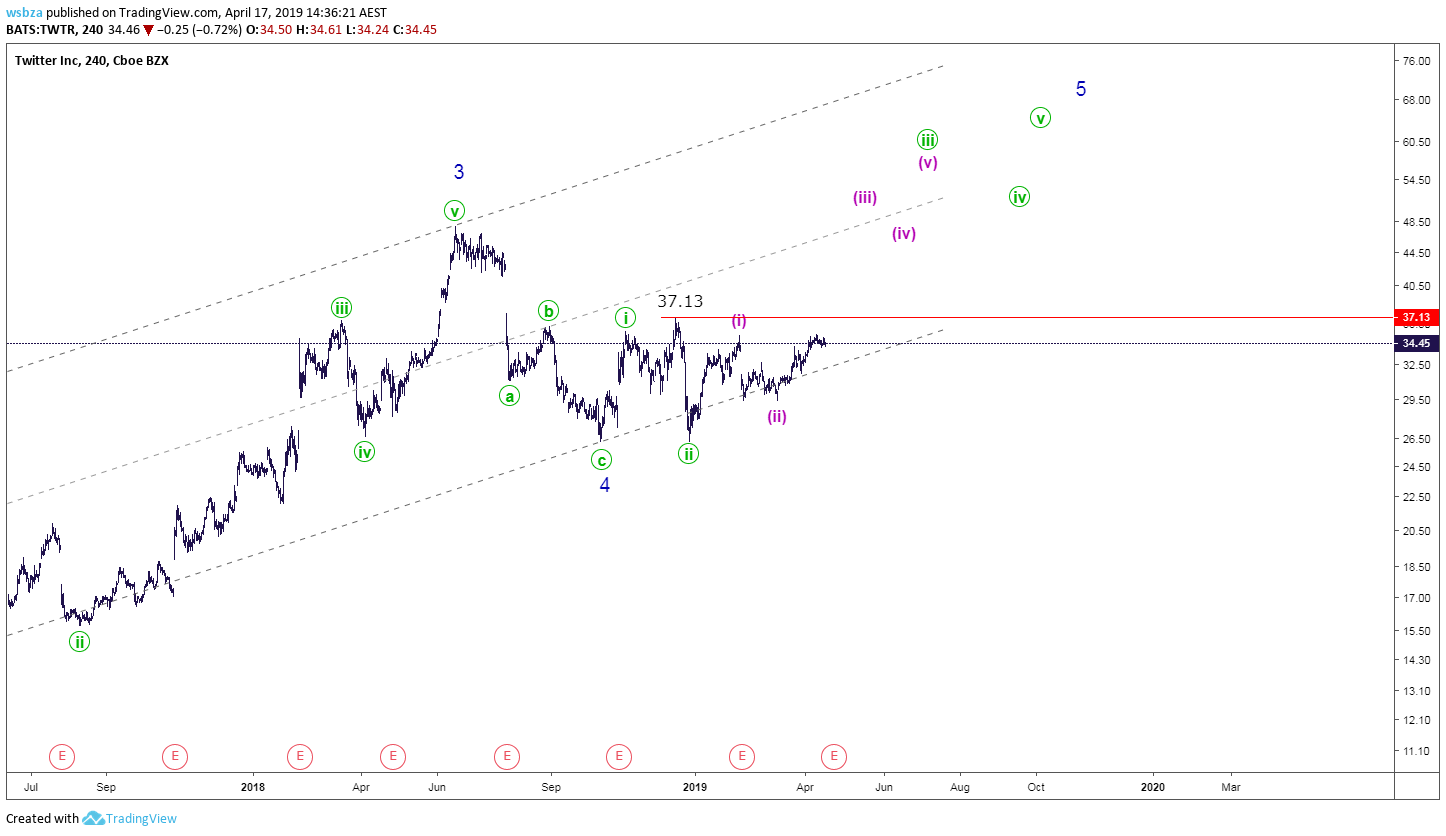Image resolution: width=1446 pixels, height=836 pixels.
Task: Select the green circled 'c' wave label
Action: (601, 460)
